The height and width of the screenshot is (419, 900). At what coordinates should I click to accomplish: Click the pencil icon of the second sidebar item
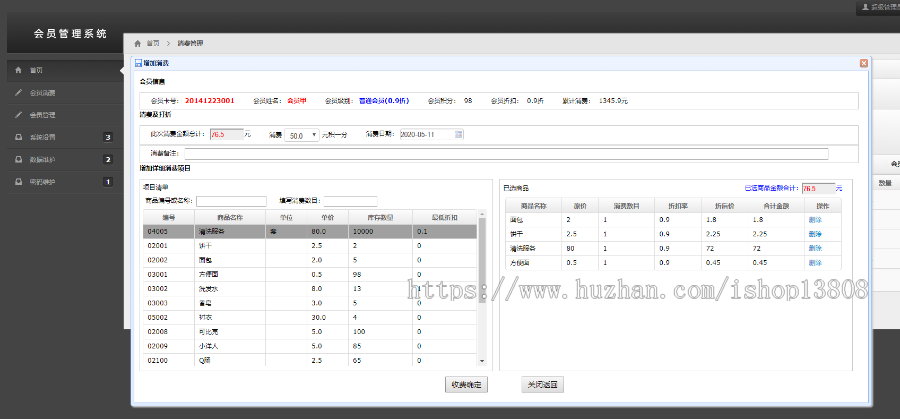coord(18,92)
